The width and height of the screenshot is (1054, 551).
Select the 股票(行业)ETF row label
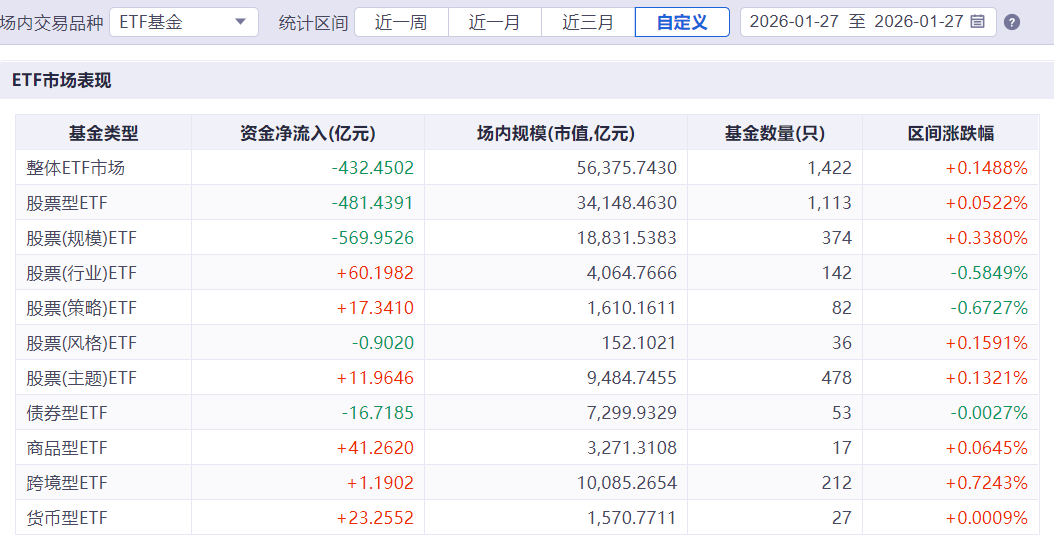click(81, 273)
